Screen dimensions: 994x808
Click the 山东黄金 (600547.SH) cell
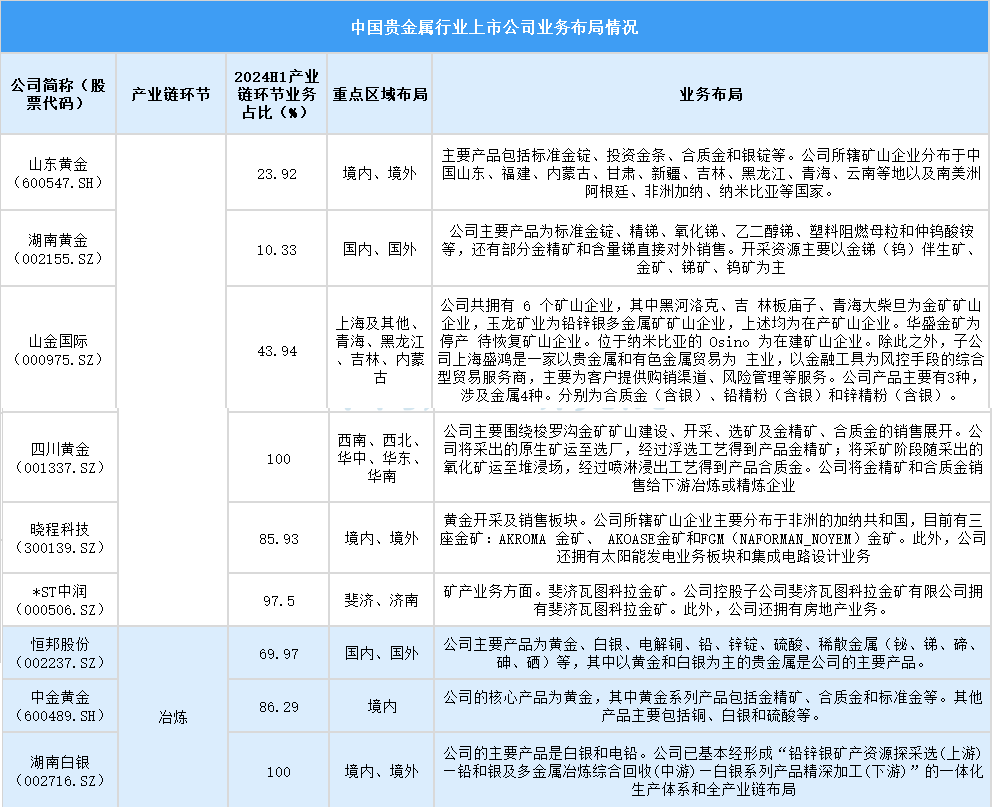tap(58, 173)
